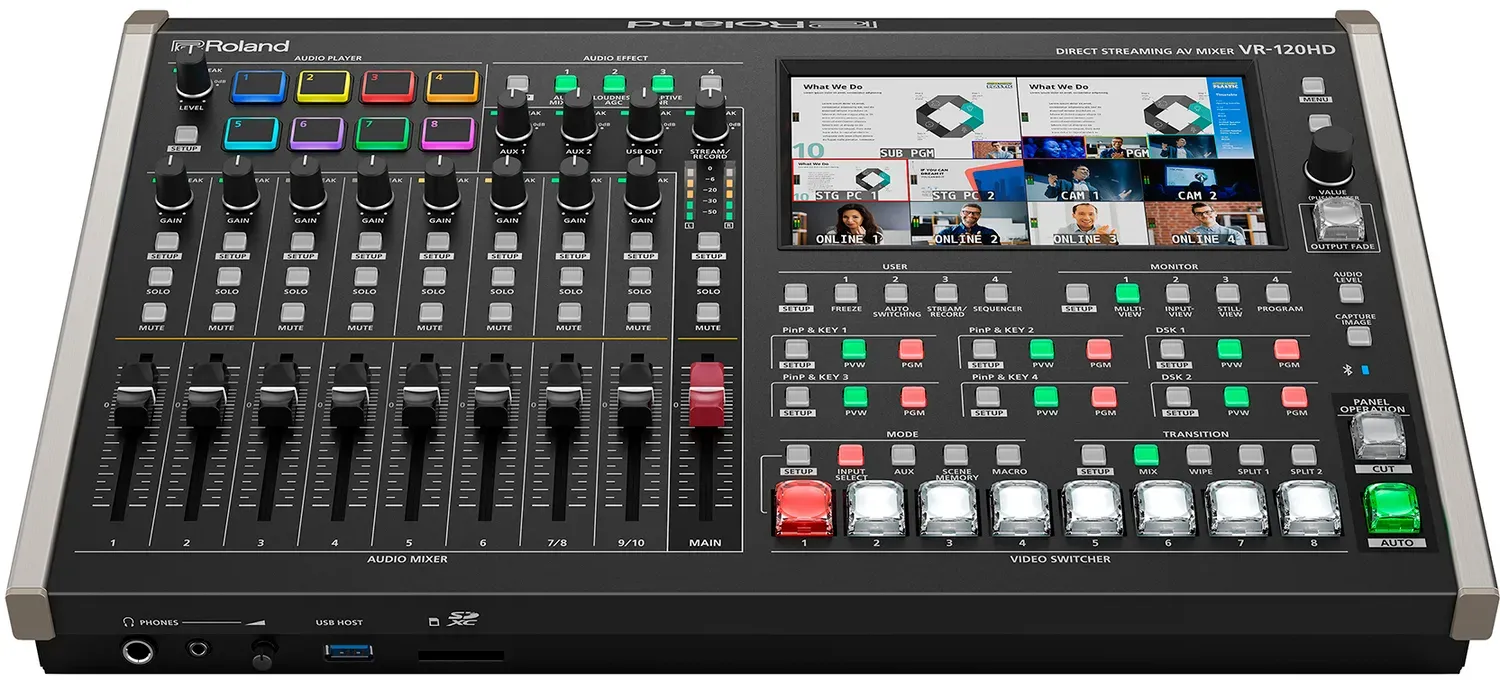Set the monitor to INPUT-VIEW
1500x680 pixels.
[1178, 293]
